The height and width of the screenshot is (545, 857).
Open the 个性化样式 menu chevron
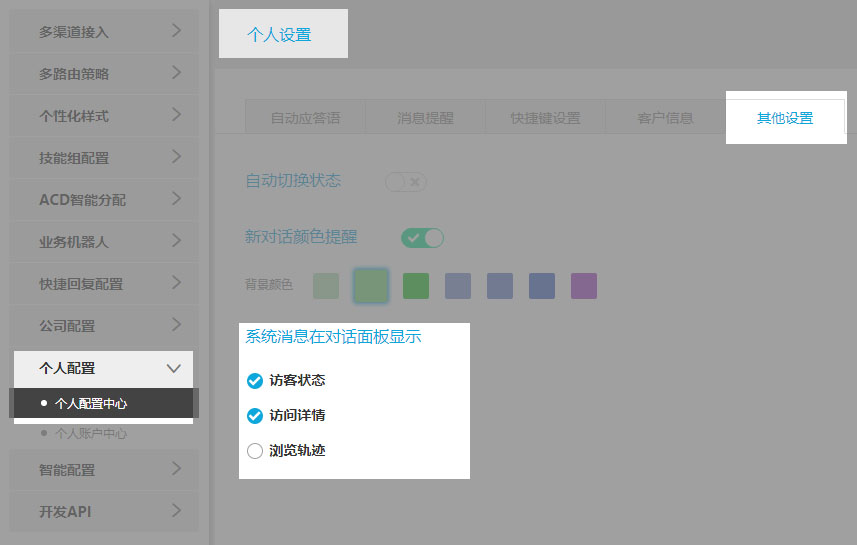[176, 115]
